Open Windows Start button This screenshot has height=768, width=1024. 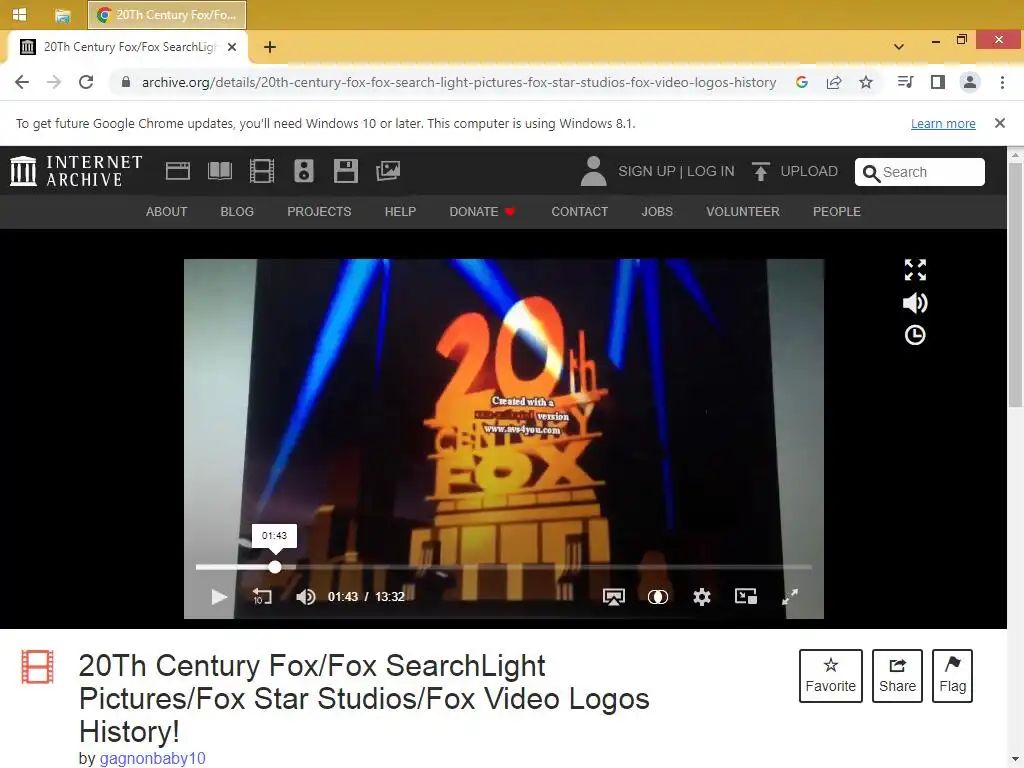tap(20, 14)
